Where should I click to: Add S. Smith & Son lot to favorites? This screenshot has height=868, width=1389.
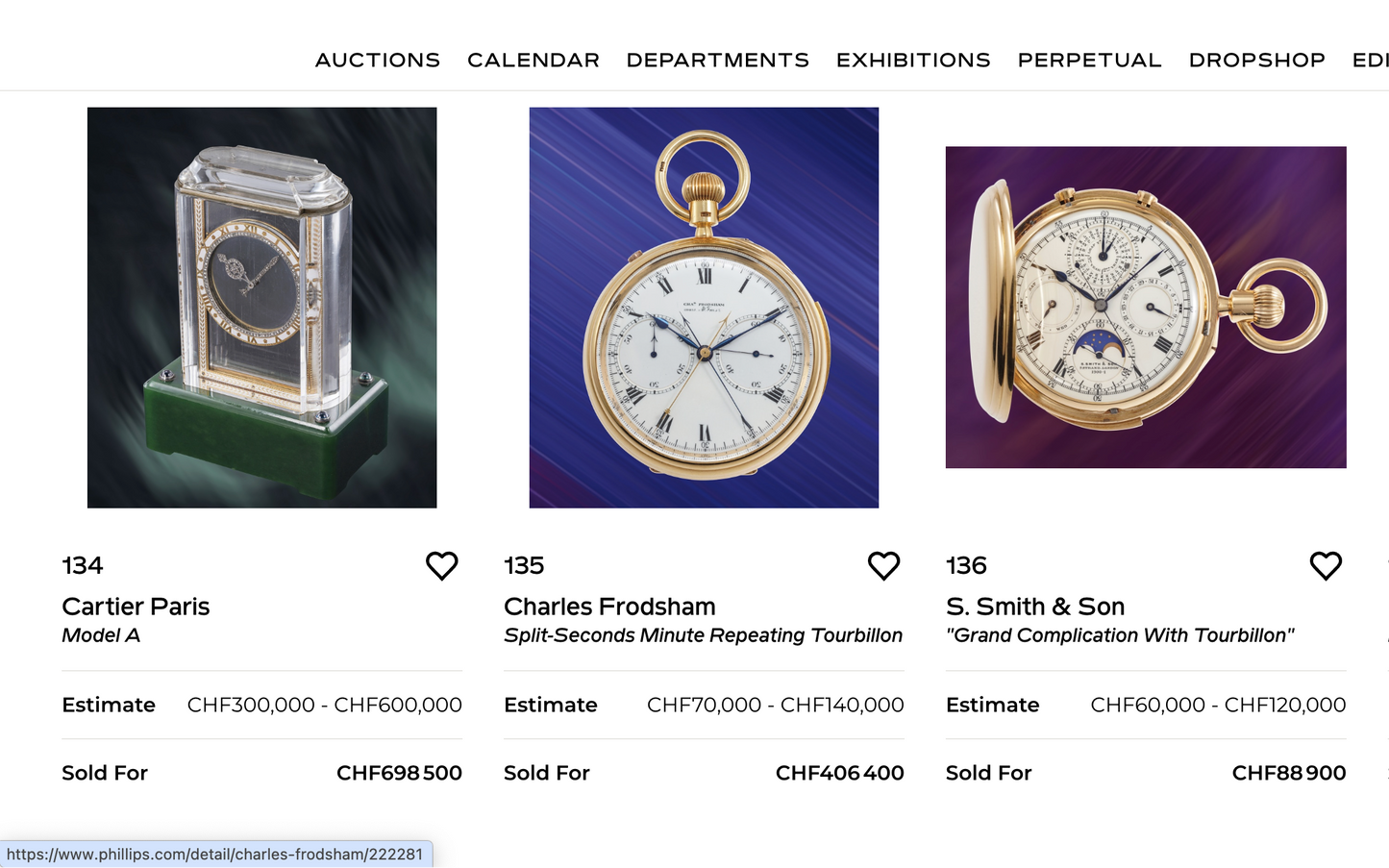(x=1326, y=566)
